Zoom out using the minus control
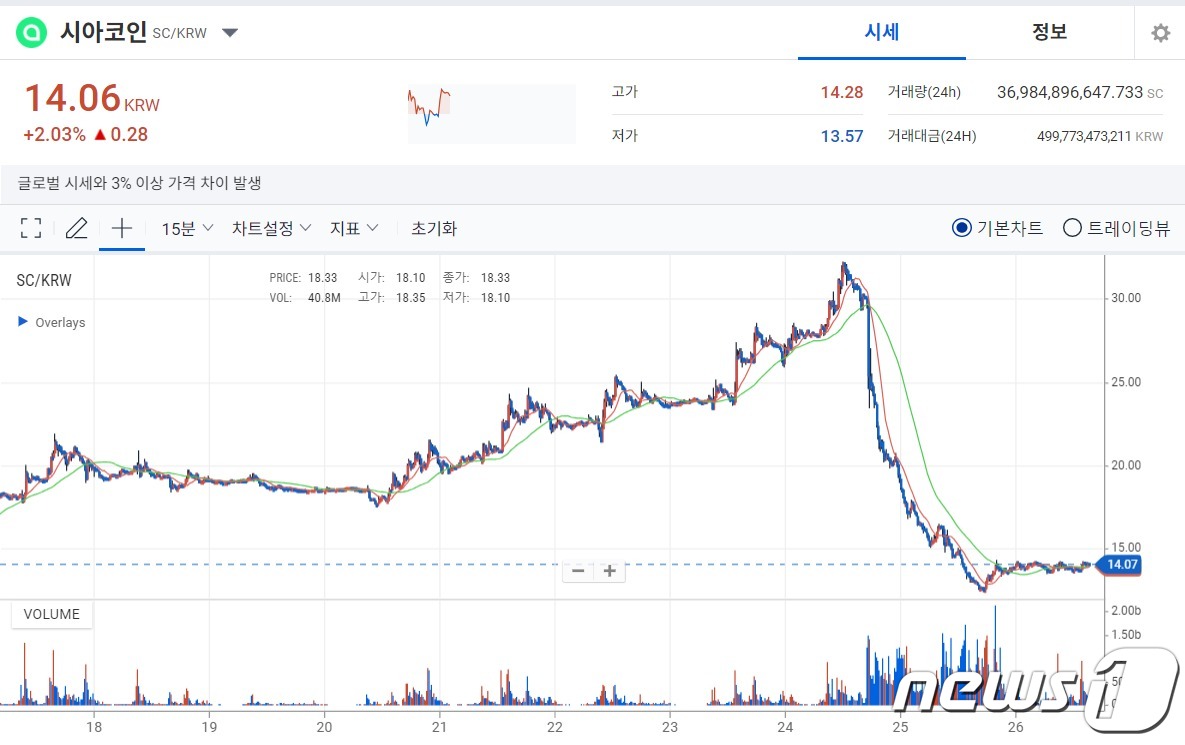 pyautogui.click(x=577, y=570)
